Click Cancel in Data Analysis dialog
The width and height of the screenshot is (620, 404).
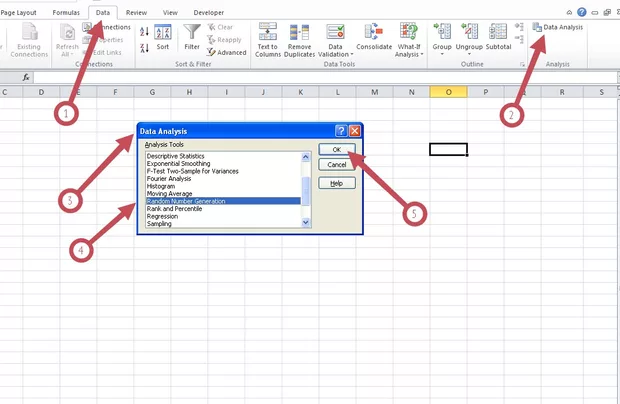pos(337,165)
